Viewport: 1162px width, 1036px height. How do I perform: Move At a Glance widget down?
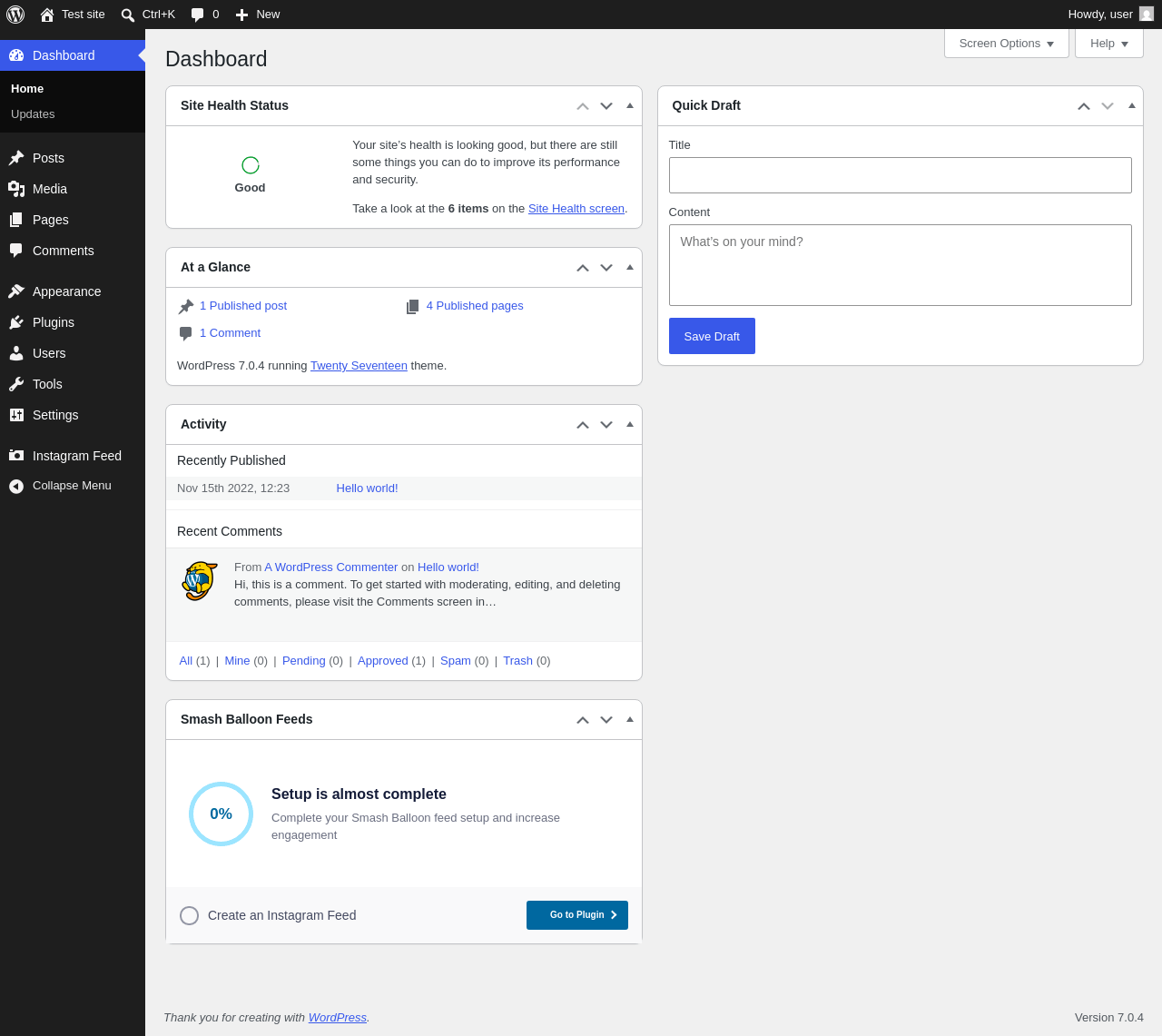pos(606,268)
